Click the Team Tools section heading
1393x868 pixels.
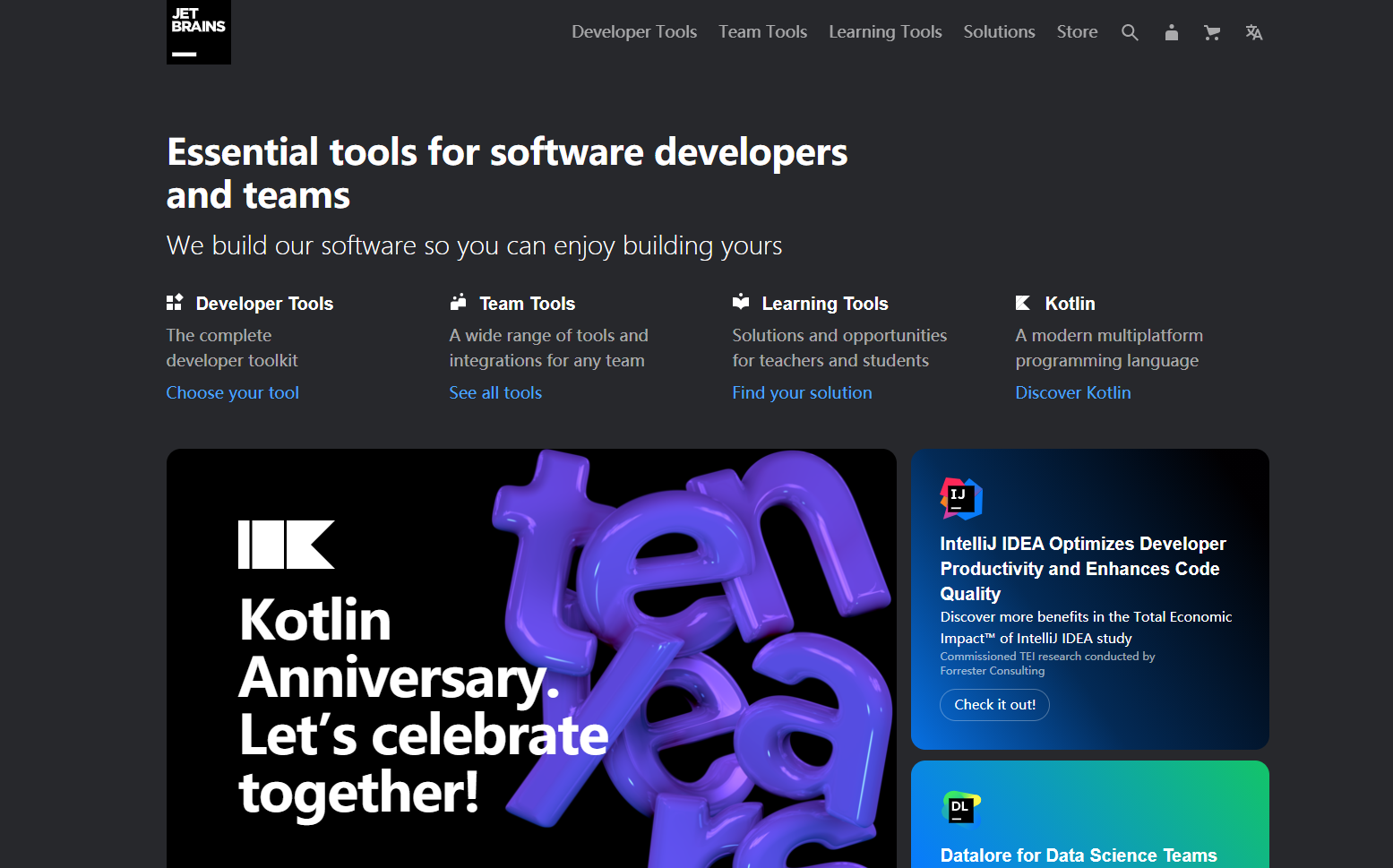coord(528,304)
